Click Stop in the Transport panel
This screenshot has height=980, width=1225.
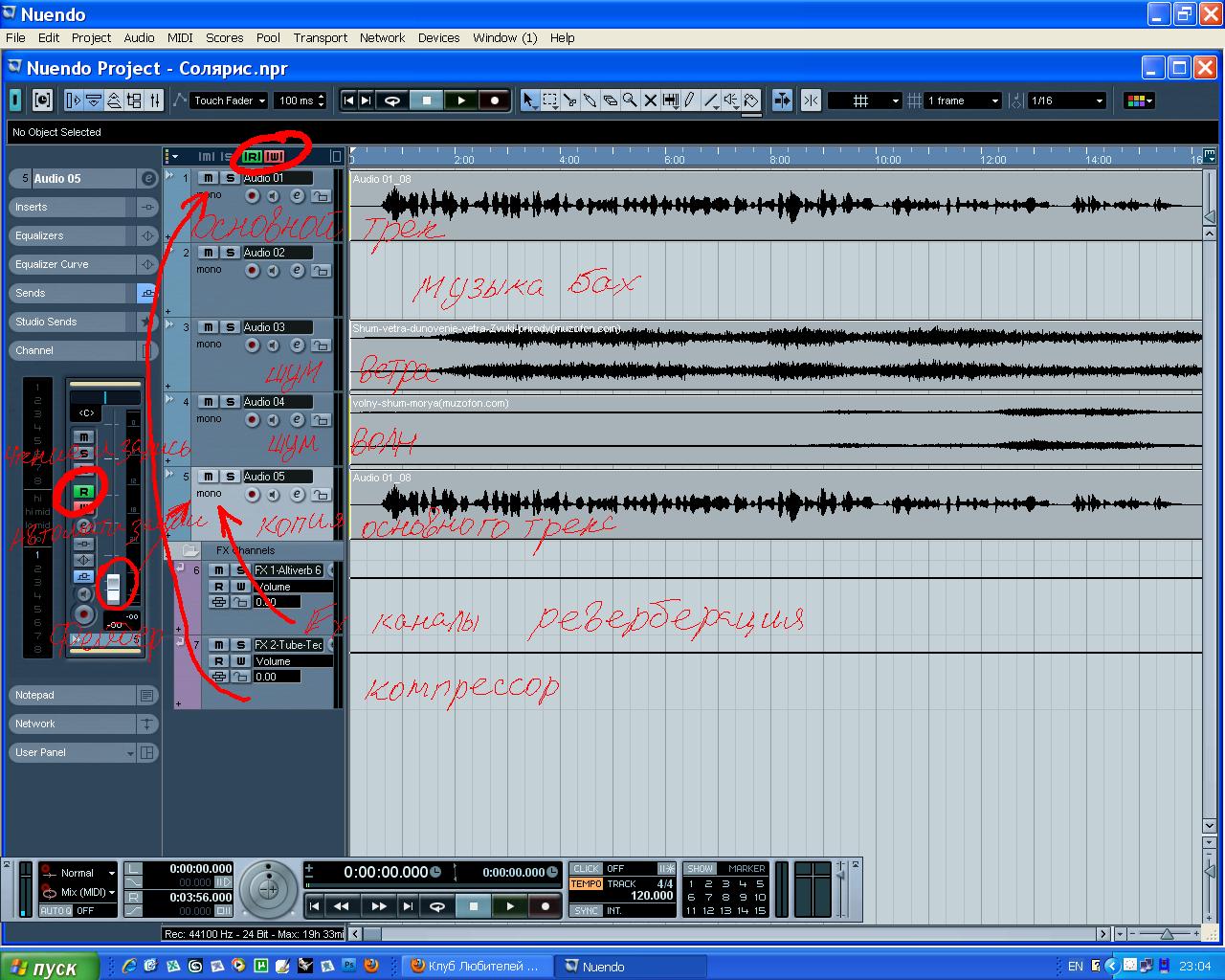click(473, 905)
